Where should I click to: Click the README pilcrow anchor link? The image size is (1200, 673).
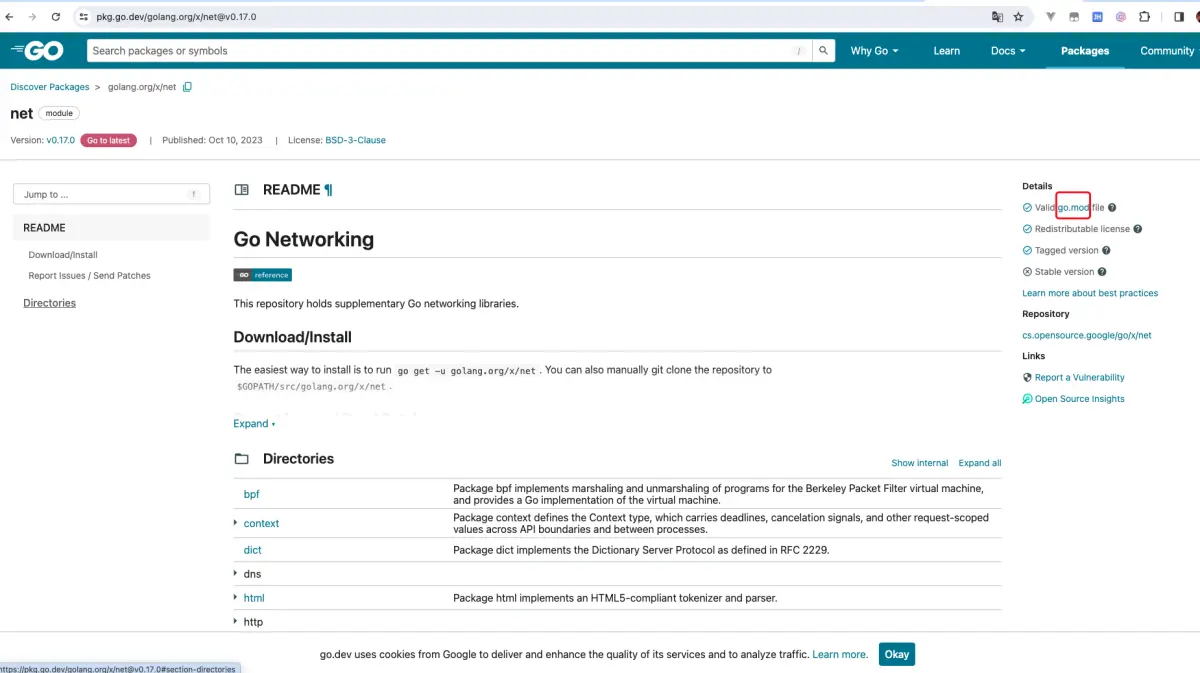pyautogui.click(x=328, y=190)
